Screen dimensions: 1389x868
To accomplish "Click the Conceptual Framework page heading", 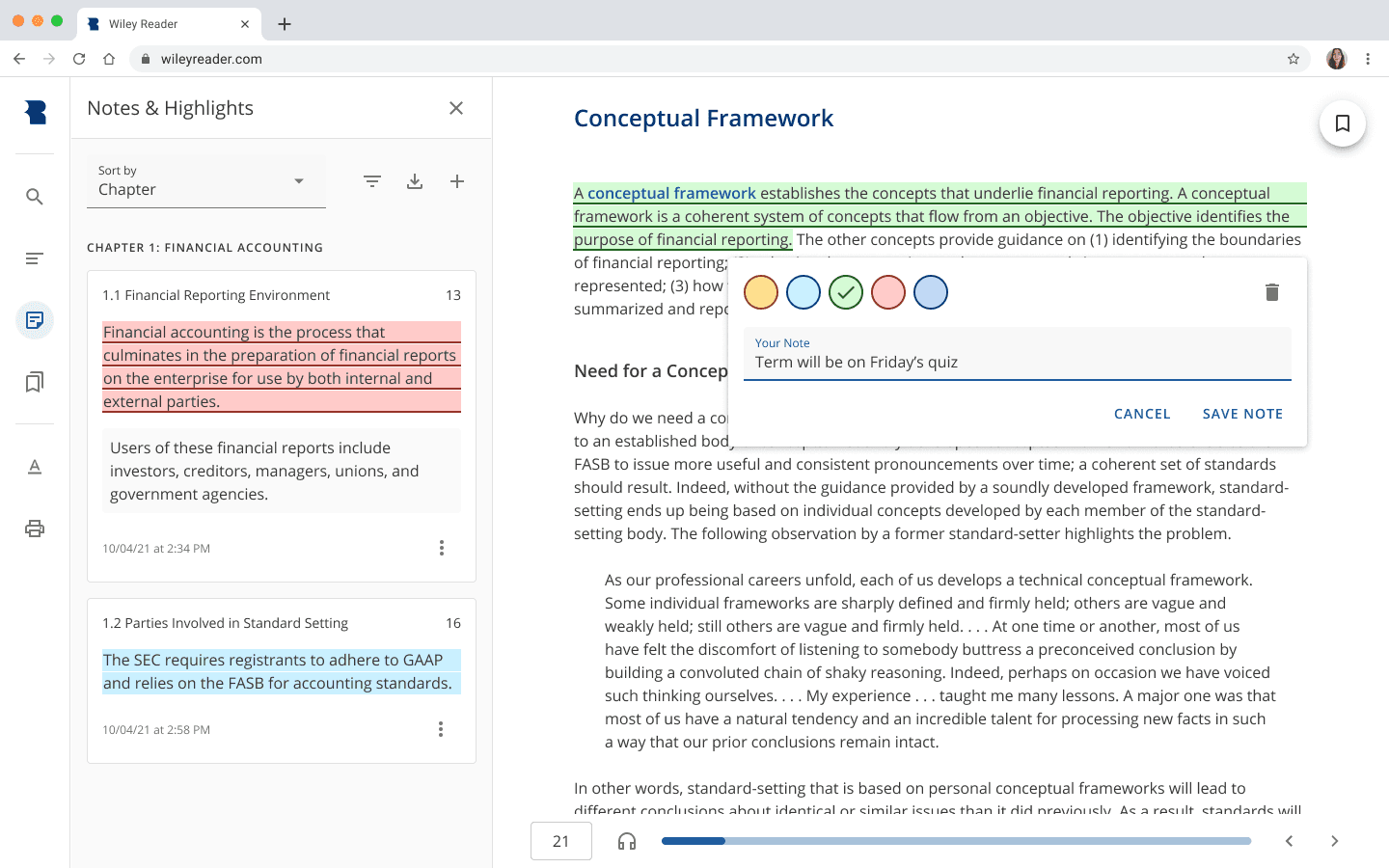I will (x=703, y=118).
